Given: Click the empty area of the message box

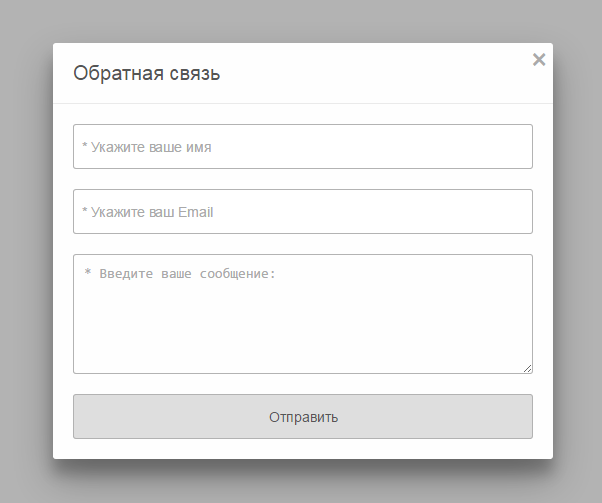Looking at the screenshot, I should click(x=302, y=330).
